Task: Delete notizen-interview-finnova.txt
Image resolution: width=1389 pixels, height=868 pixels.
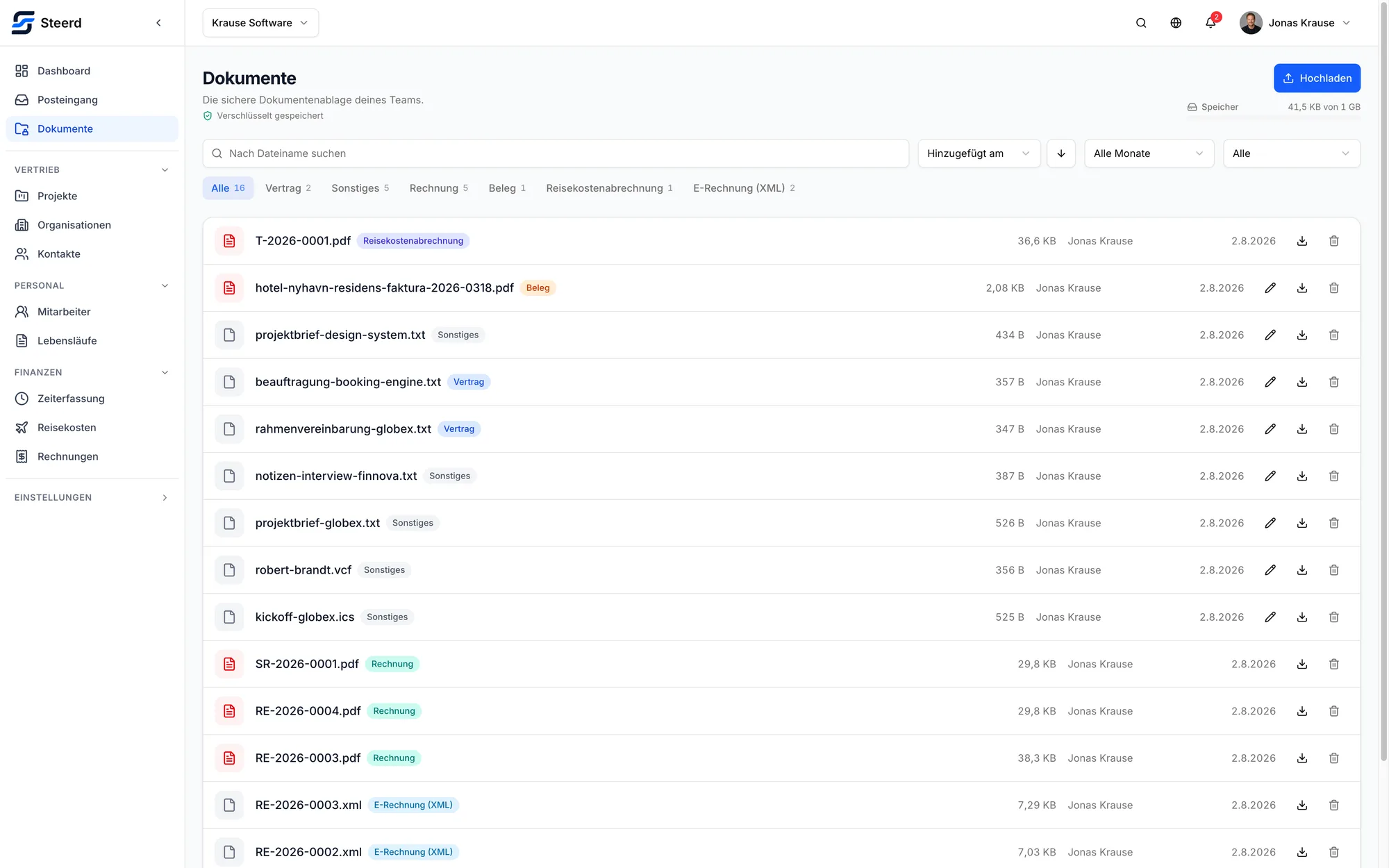Action: click(x=1334, y=476)
